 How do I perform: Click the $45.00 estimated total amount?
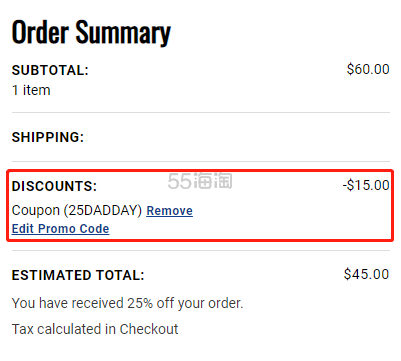coord(366,274)
